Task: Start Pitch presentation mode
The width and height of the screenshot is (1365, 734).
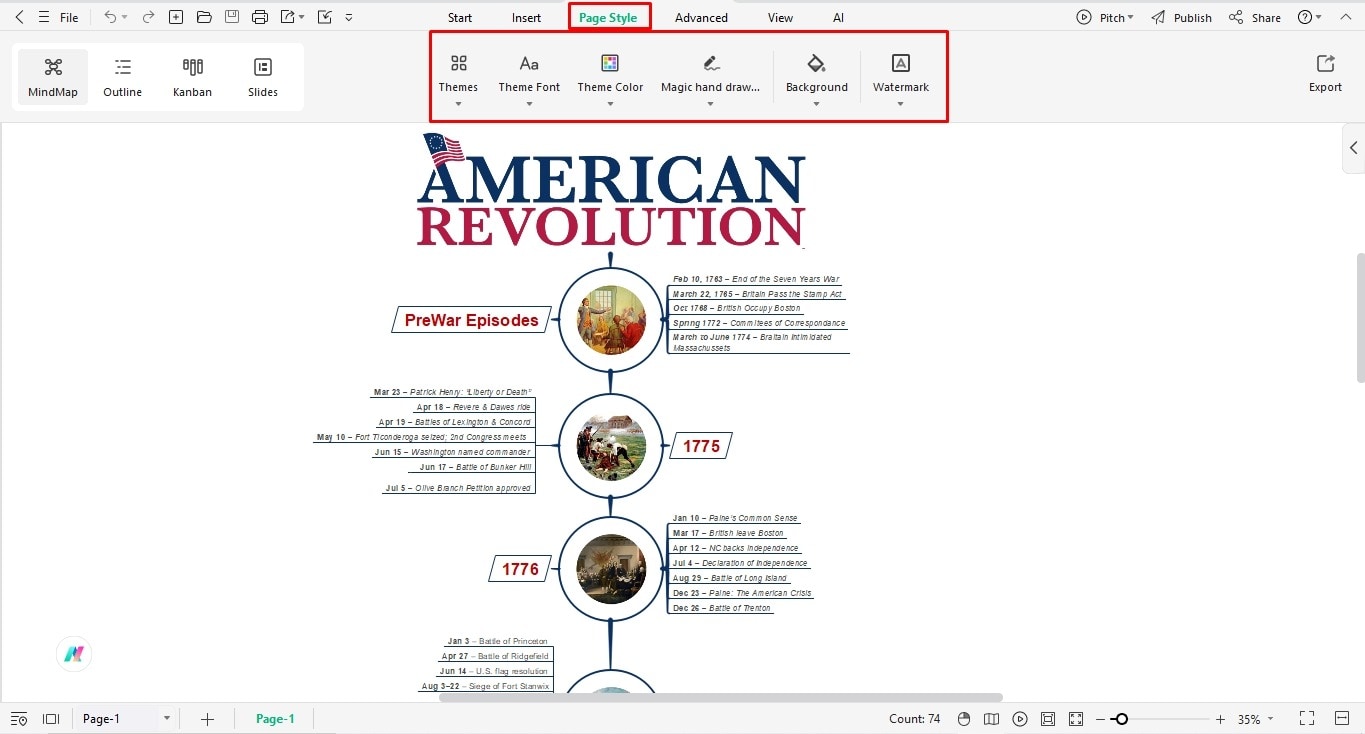Action: pyautogui.click(x=1105, y=17)
